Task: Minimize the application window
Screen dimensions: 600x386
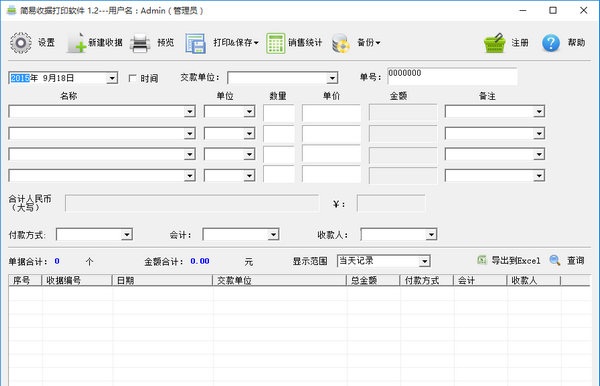Action: (523, 10)
